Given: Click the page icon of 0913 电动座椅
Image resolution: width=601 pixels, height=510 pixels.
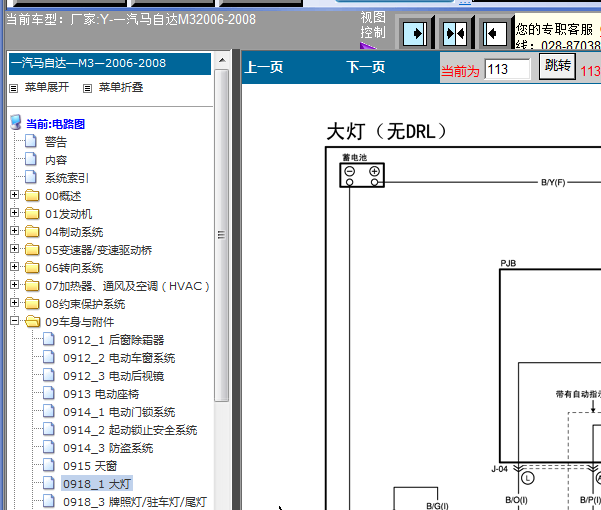Looking at the screenshot, I should coord(49,393).
